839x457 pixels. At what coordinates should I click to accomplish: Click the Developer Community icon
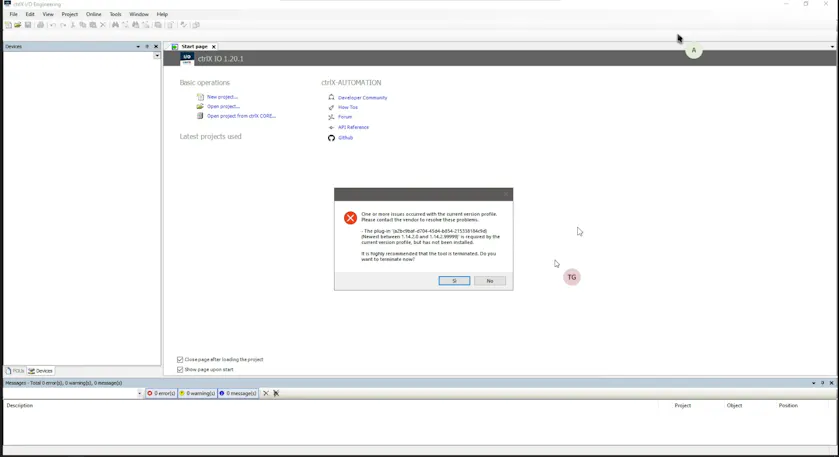(x=331, y=97)
